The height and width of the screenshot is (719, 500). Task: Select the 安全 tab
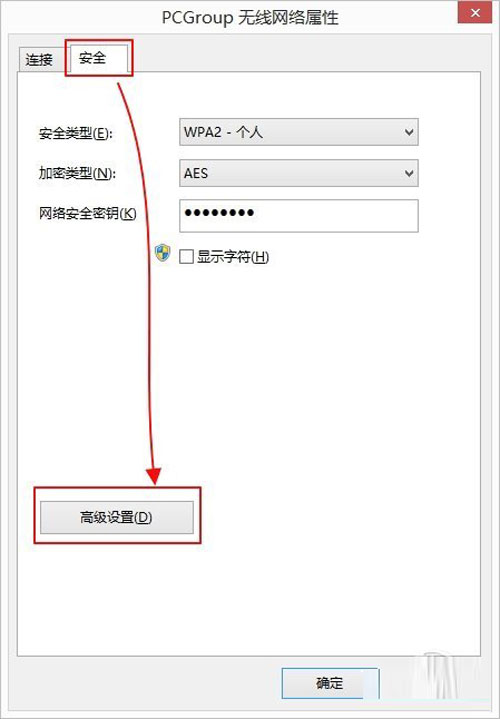pos(96,58)
